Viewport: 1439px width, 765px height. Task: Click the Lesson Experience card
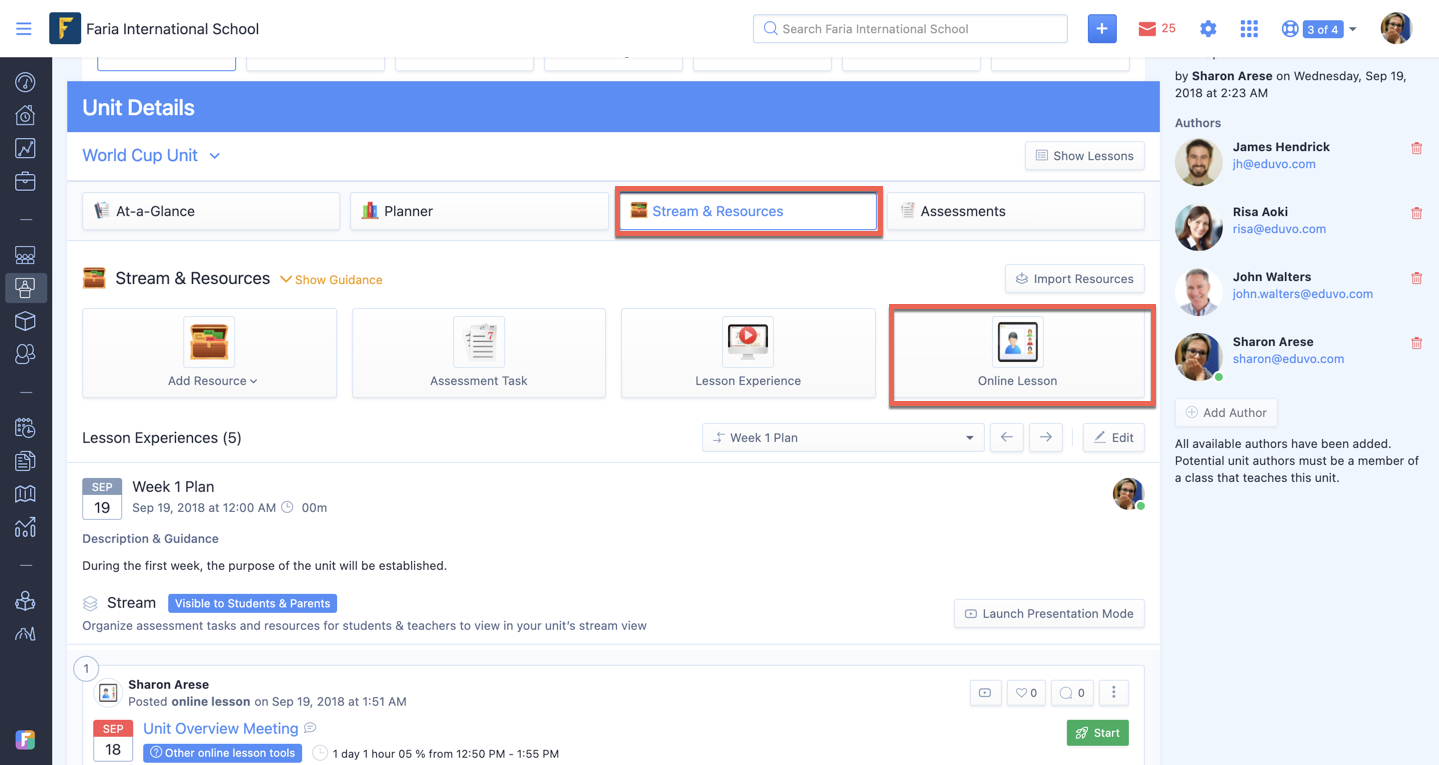coord(748,353)
